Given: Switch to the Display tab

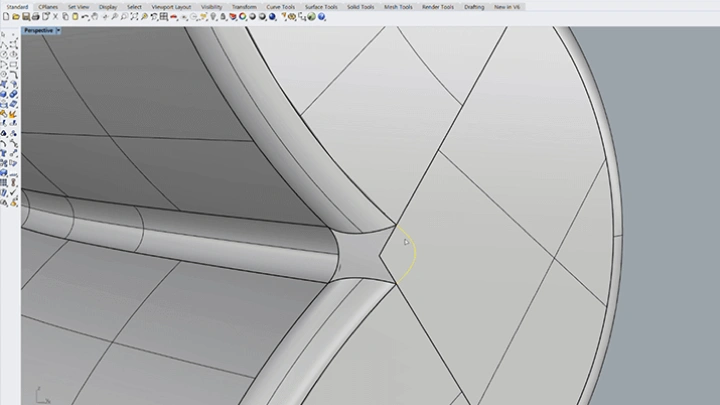Looking at the screenshot, I should click(108, 7).
